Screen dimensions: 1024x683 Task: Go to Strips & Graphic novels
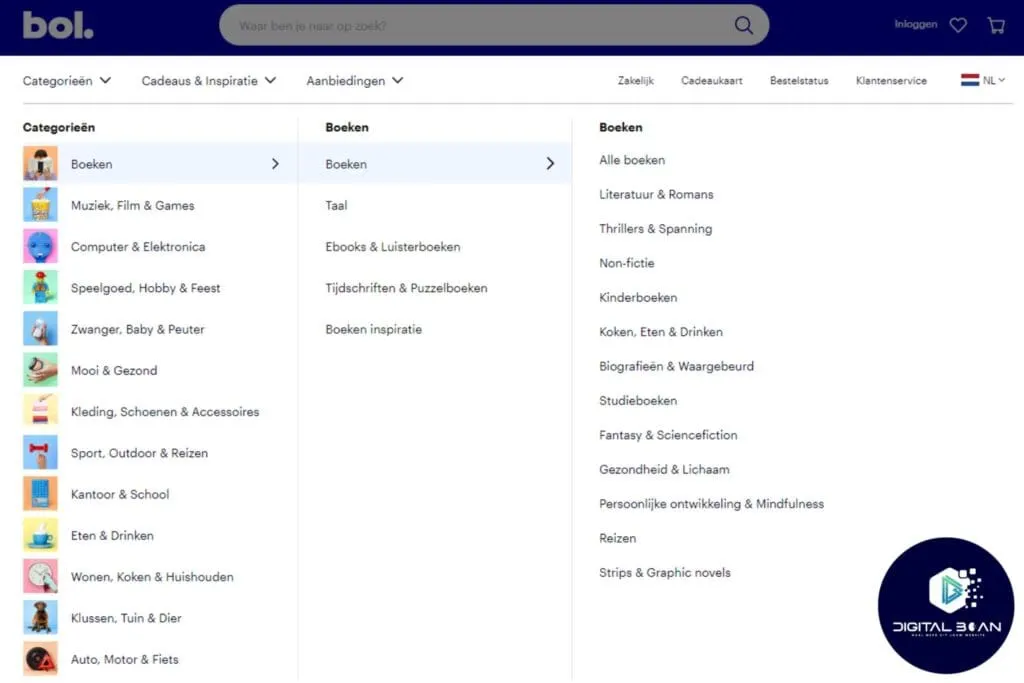tap(665, 573)
